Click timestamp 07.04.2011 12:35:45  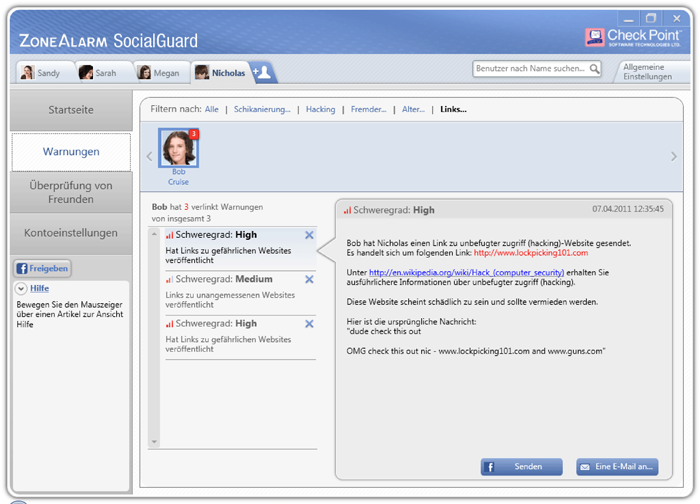[x=628, y=209]
